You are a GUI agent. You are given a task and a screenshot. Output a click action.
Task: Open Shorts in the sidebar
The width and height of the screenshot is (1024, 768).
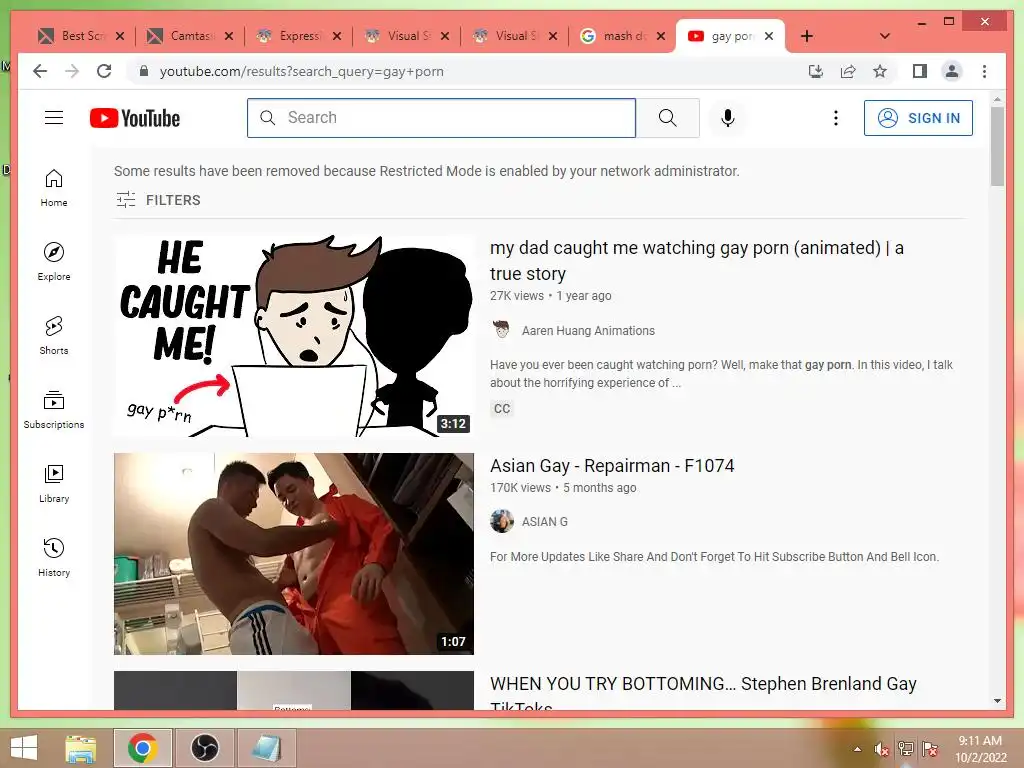coord(54,336)
